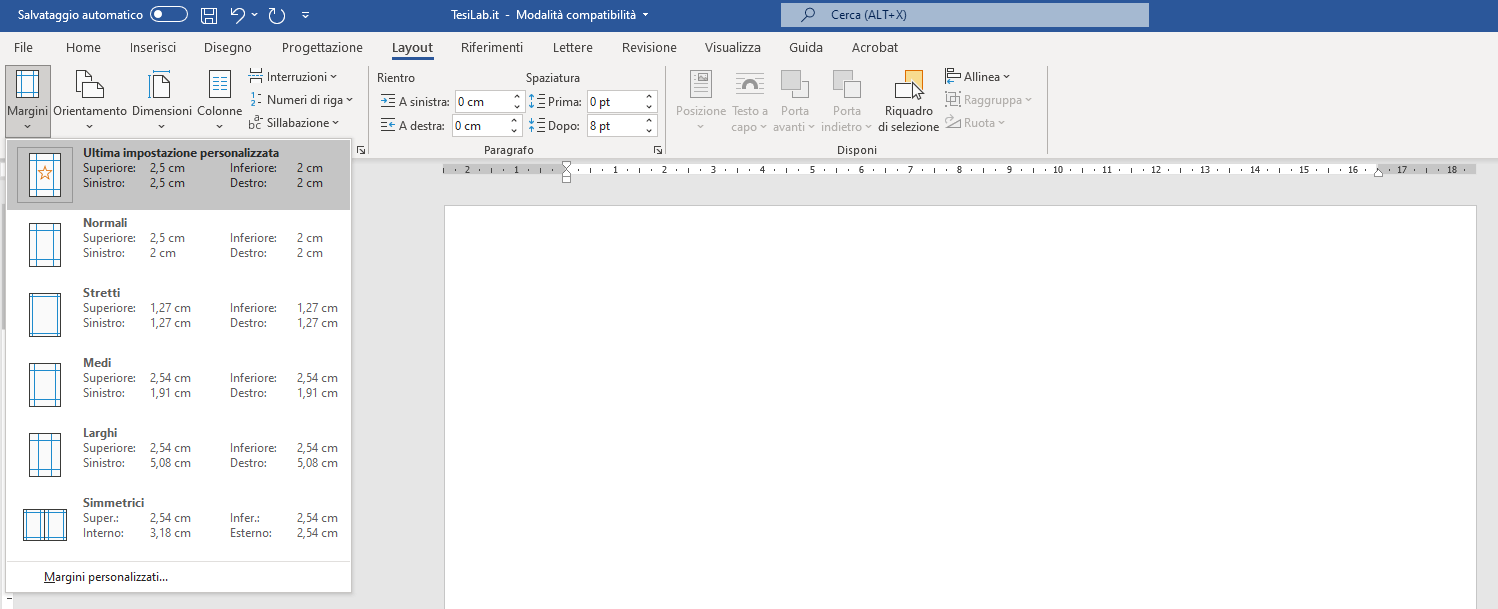Viewport: 1498px width, 609px height.
Task: Click the Porta avanti icon
Action: pyautogui.click(x=794, y=100)
